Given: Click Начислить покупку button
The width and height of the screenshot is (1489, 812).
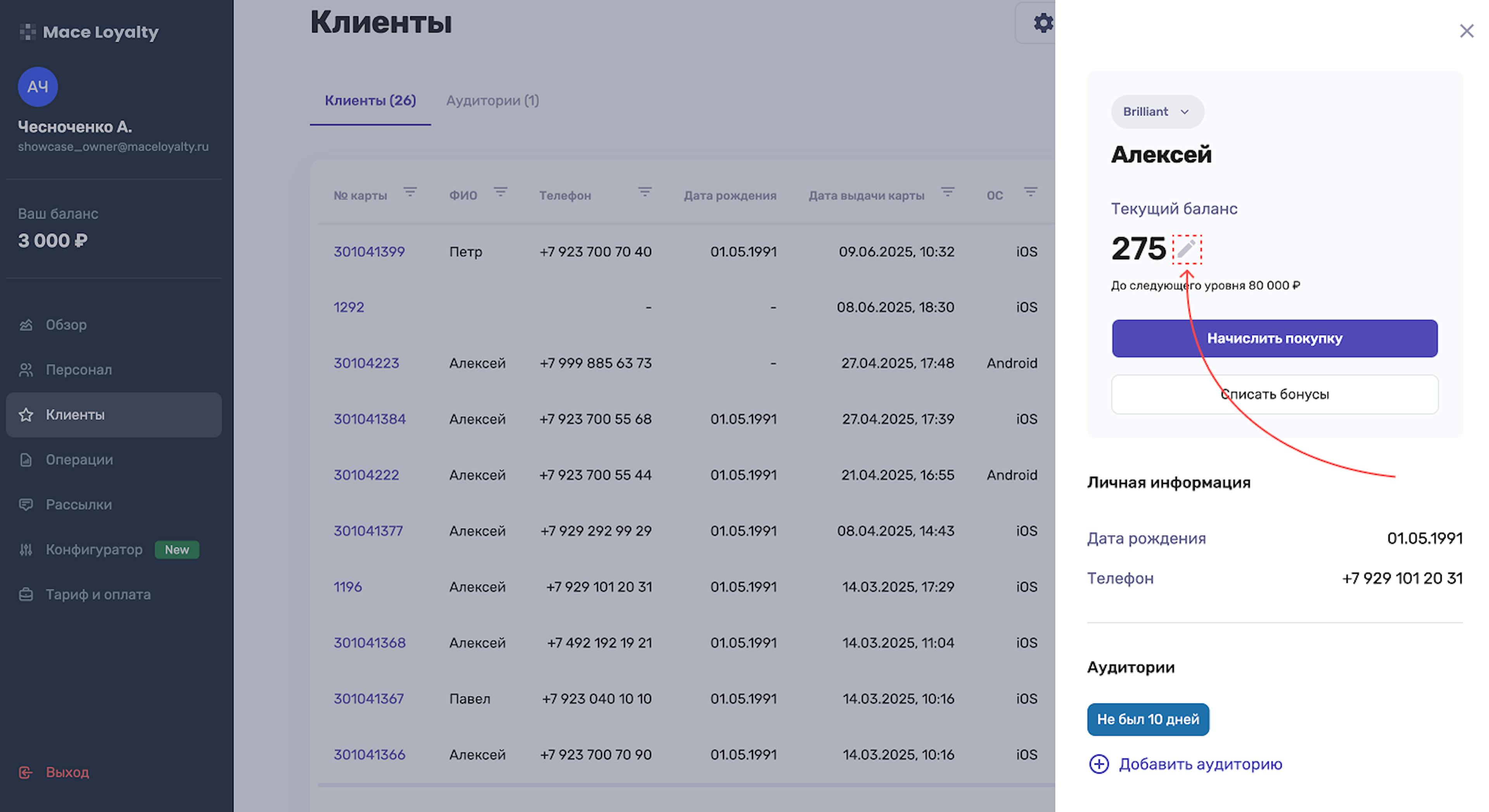Looking at the screenshot, I should [x=1275, y=339].
